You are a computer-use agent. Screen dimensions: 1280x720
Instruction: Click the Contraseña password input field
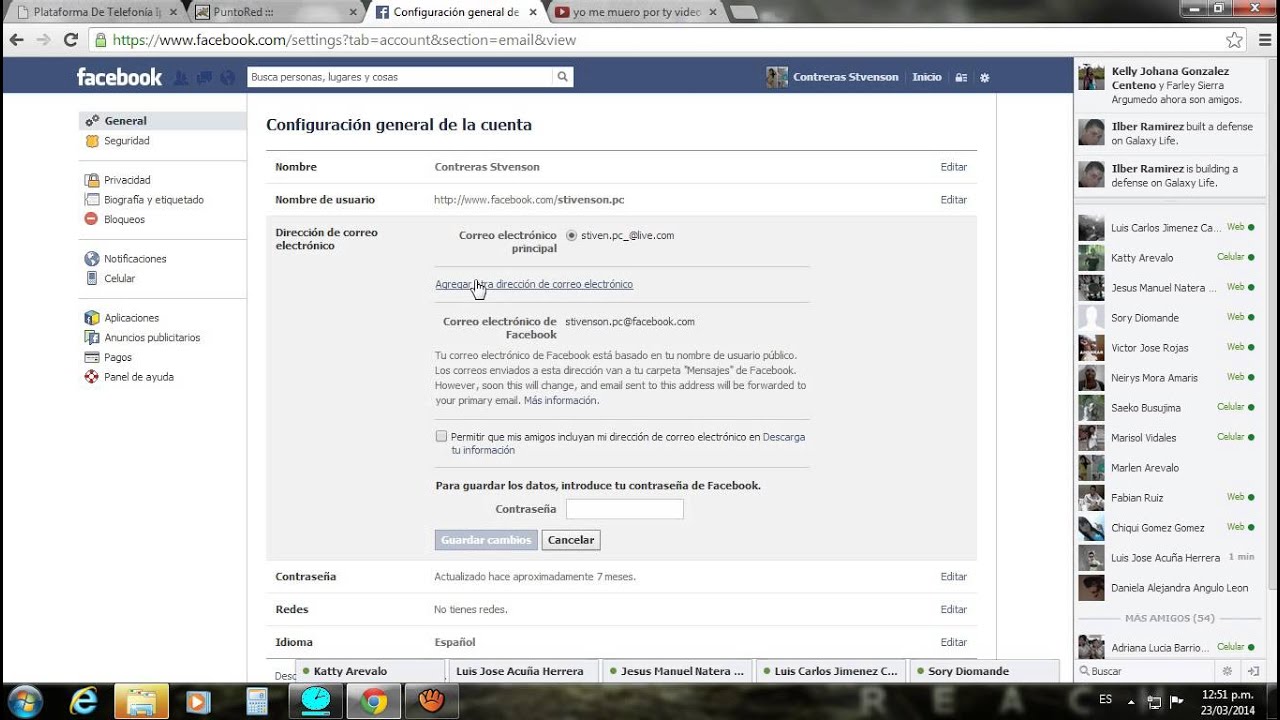tap(625, 509)
